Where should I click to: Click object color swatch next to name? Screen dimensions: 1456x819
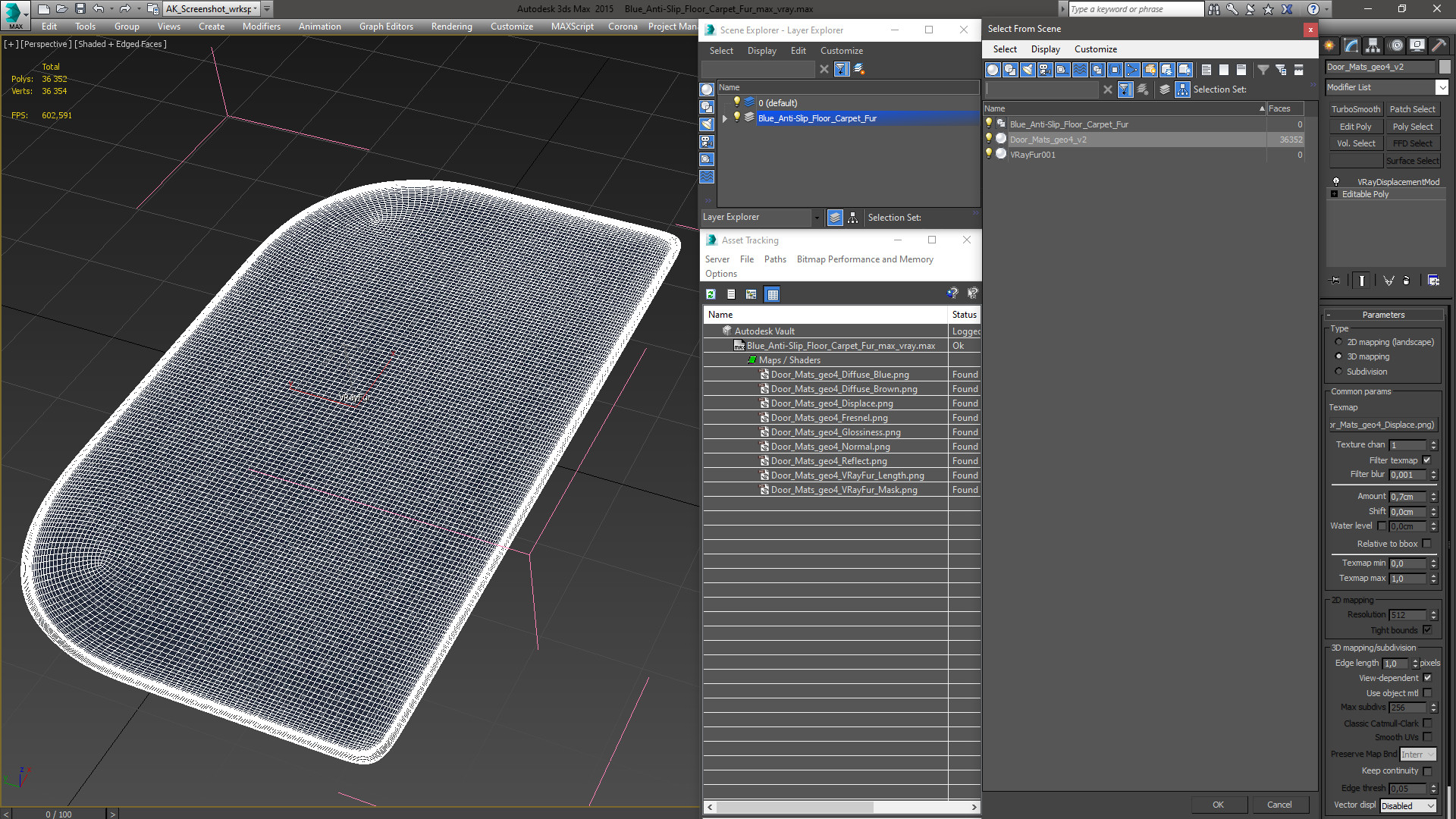pos(1444,67)
